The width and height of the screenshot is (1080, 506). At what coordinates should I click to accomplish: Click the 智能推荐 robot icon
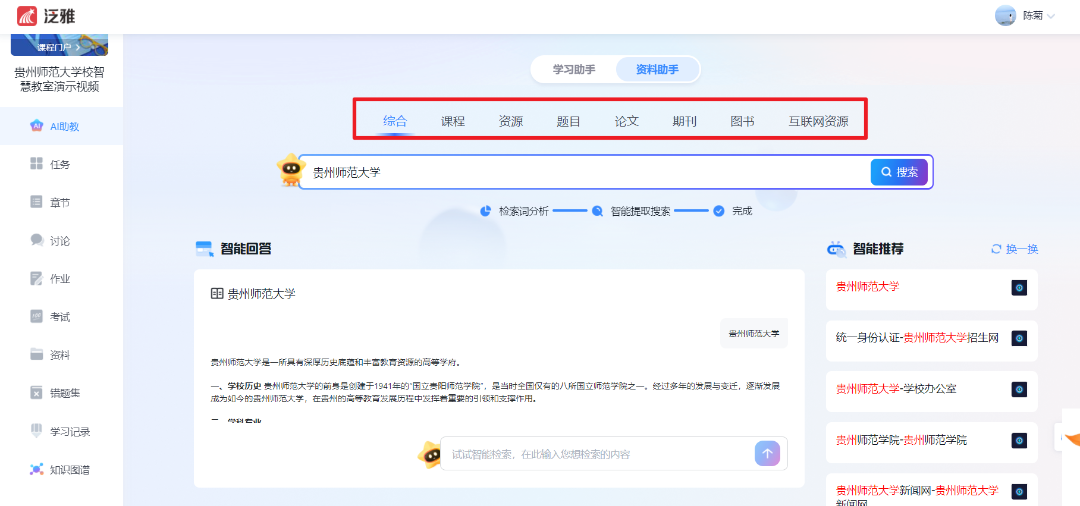click(x=837, y=249)
